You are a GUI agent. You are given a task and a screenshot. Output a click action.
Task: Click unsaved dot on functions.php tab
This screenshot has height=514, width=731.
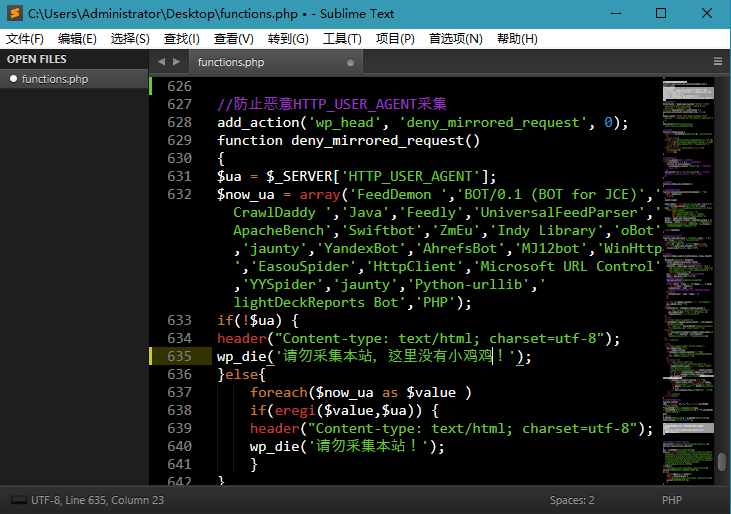pos(350,62)
